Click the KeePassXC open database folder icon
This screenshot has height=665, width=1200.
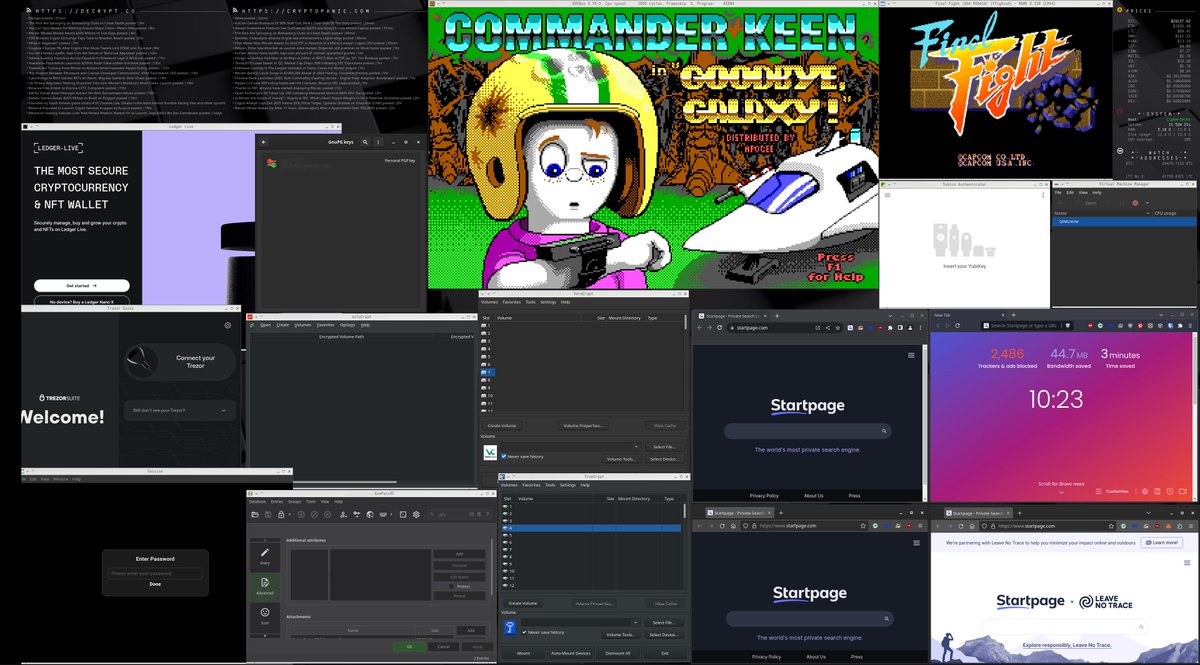click(x=255, y=514)
